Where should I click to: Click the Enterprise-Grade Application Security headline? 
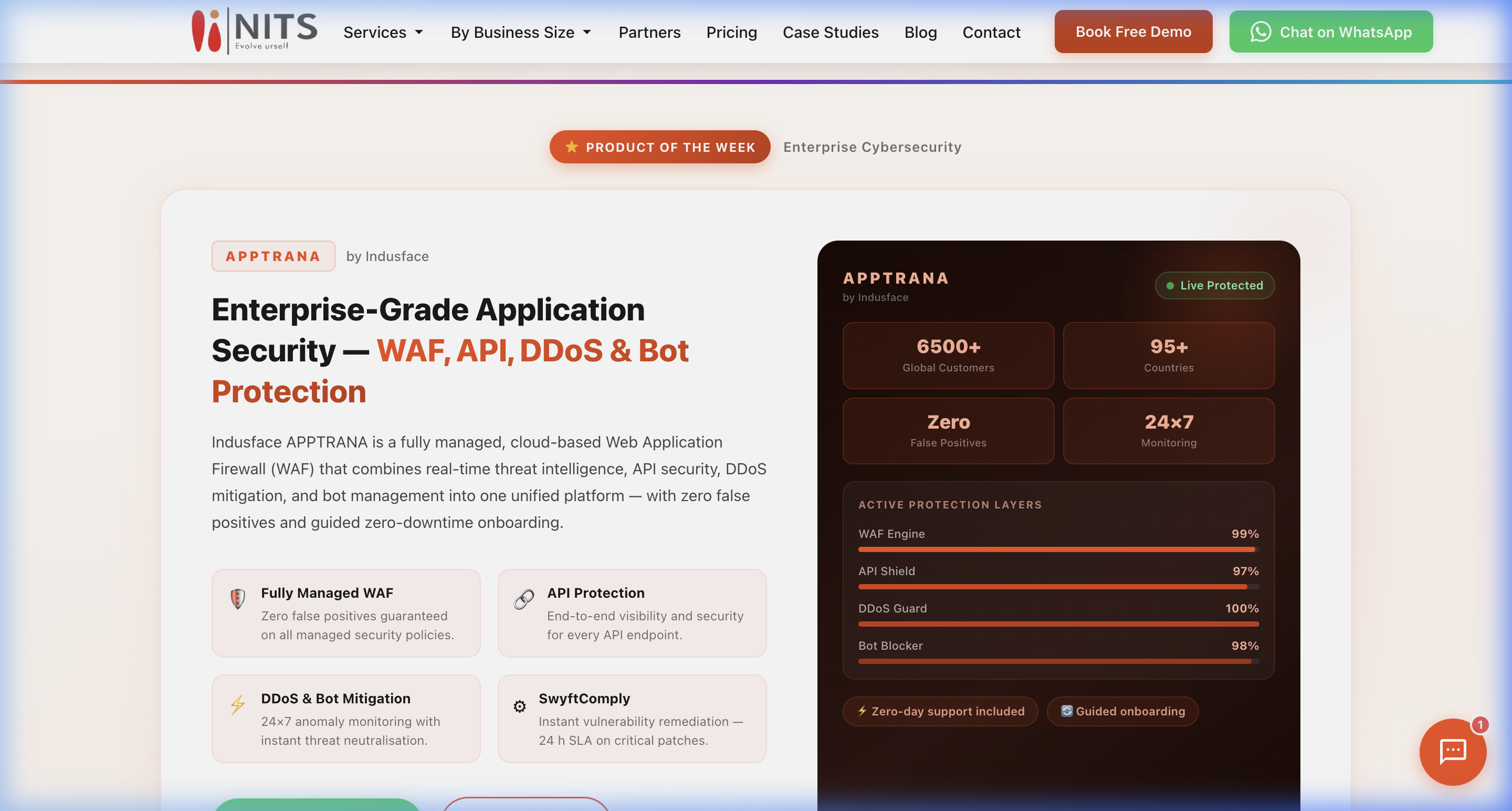(450, 350)
